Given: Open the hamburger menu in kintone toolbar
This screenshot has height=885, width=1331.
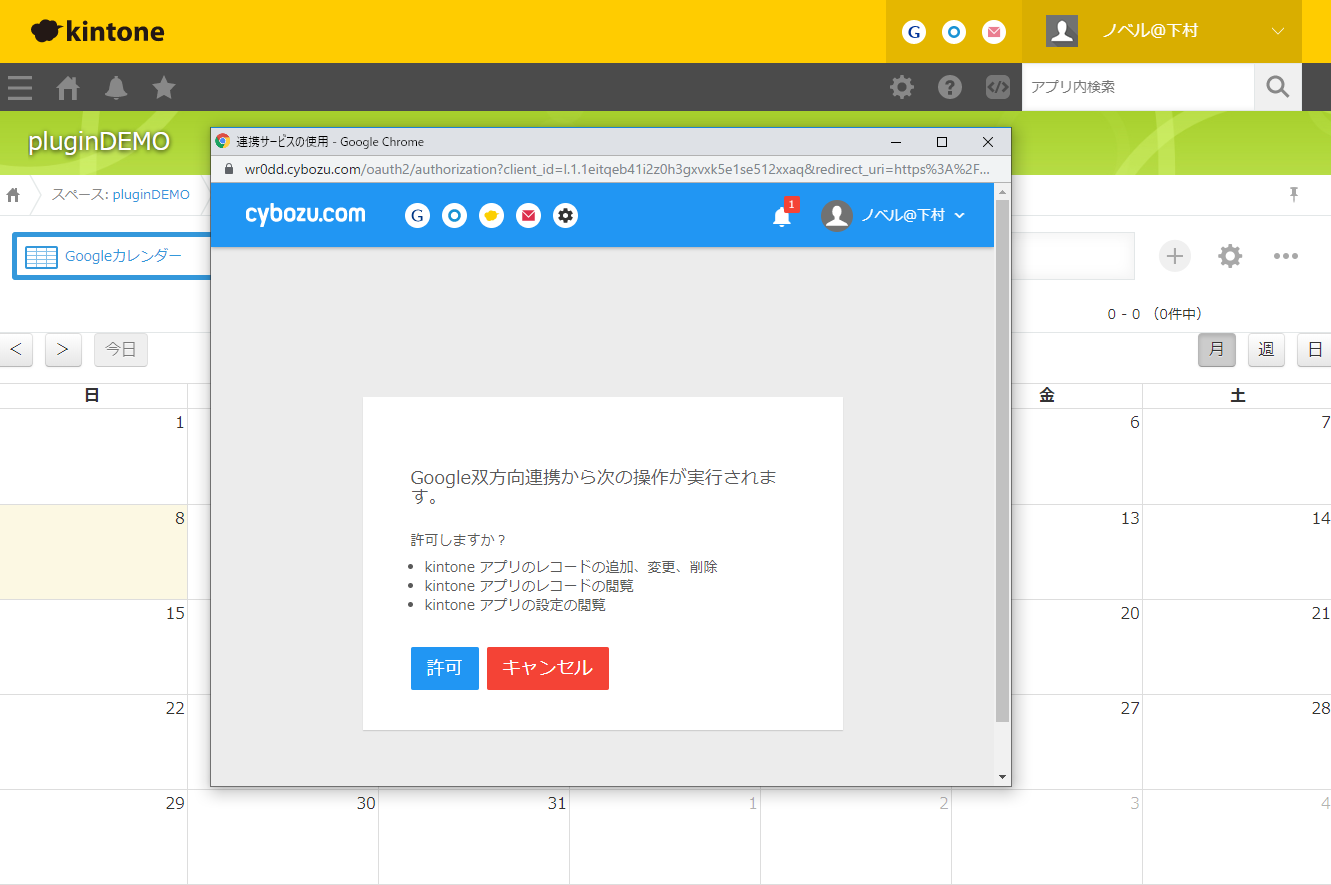Looking at the screenshot, I should tap(20, 87).
